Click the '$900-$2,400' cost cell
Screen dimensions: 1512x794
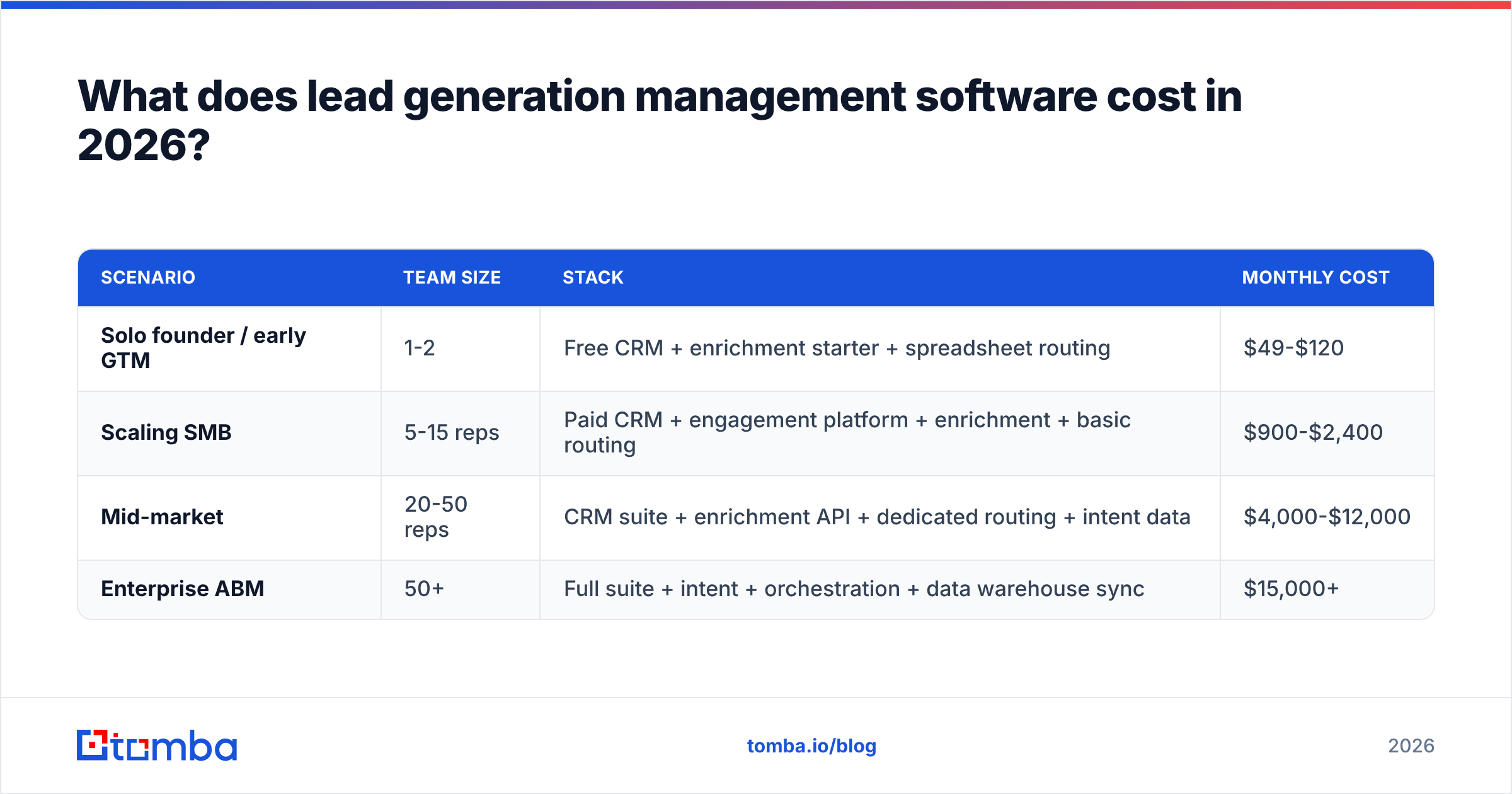point(1327,433)
